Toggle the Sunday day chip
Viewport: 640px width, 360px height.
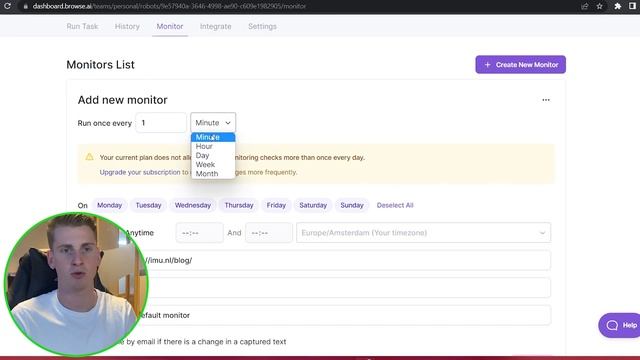coord(352,205)
